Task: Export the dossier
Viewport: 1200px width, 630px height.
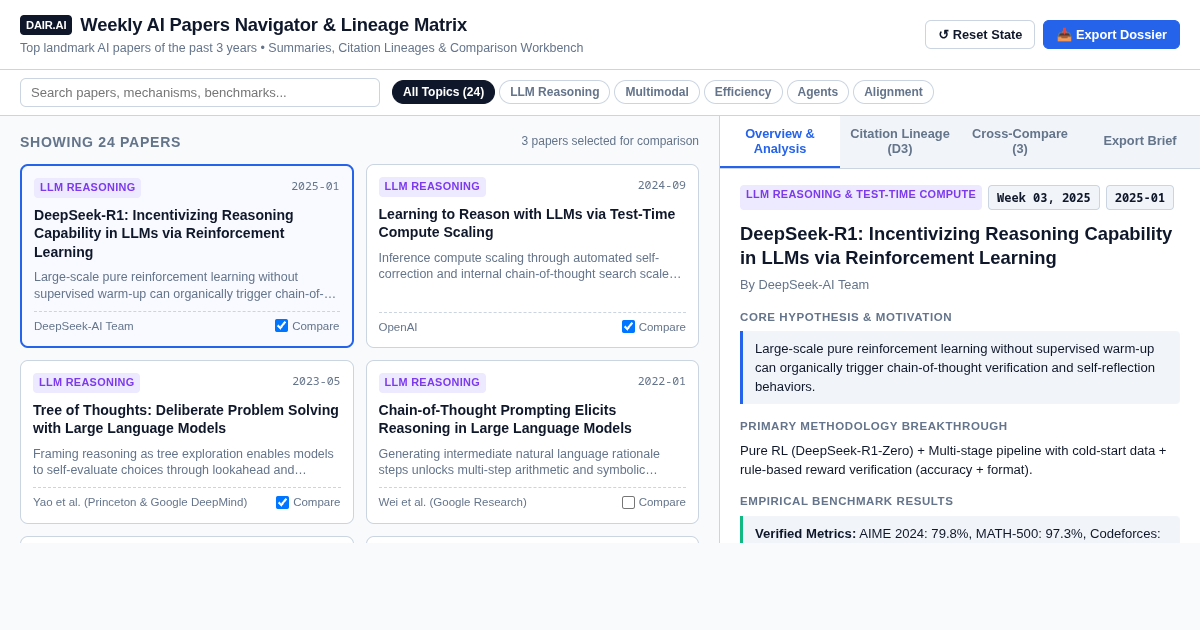Action: point(1111,34)
